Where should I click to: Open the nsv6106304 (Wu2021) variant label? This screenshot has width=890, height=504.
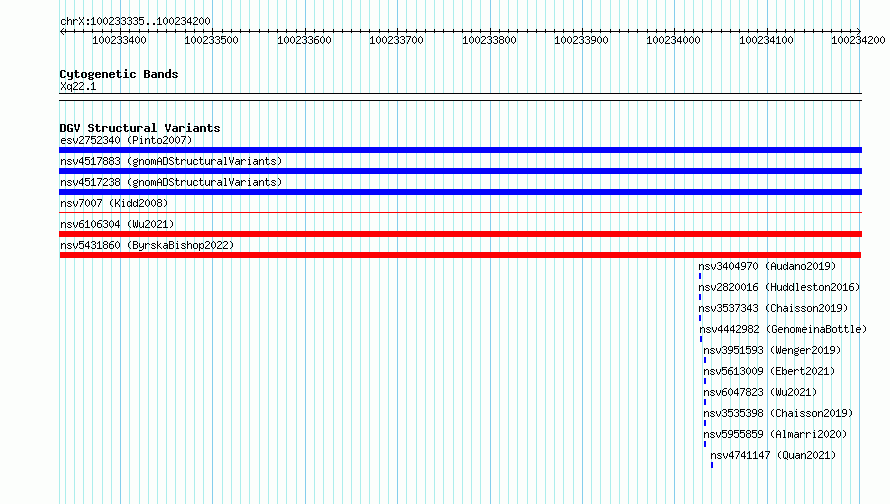[x=117, y=224]
